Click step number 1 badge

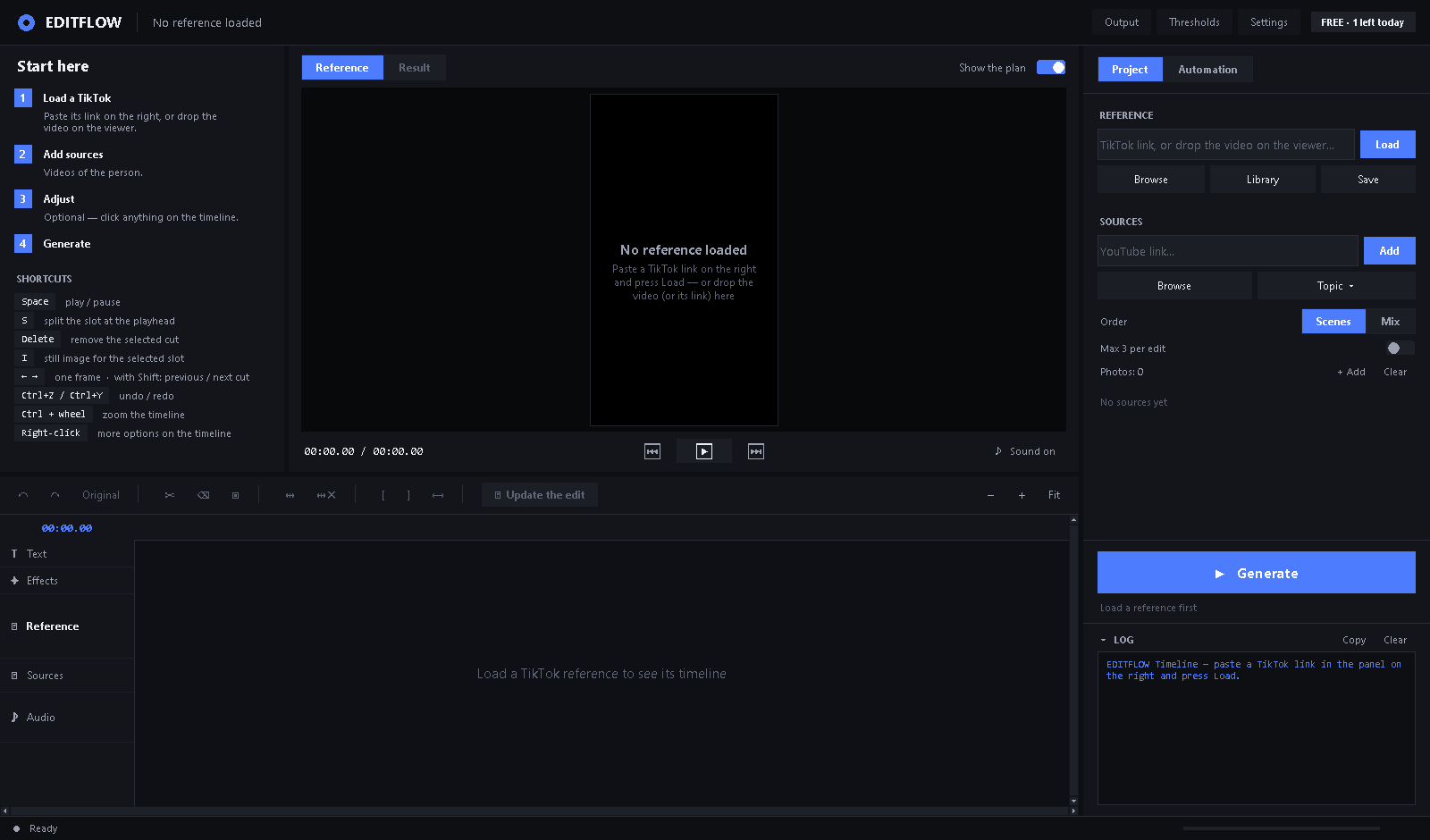click(23, 98)
